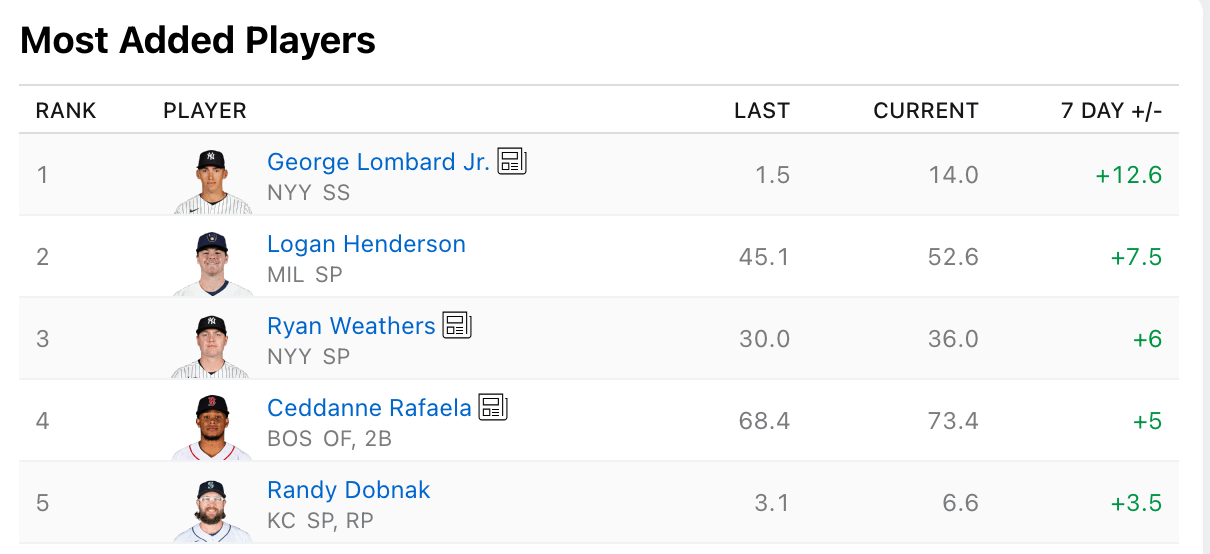Click the LAST column header
Image resolution: width=1210 pixels, height=554 pixels.
point(762,110)
